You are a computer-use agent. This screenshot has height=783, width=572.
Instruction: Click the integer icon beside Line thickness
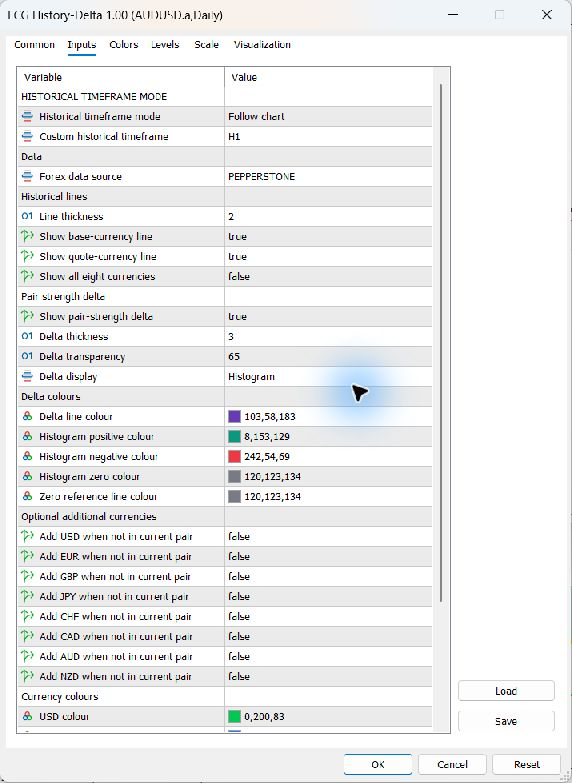click(27, 216)
